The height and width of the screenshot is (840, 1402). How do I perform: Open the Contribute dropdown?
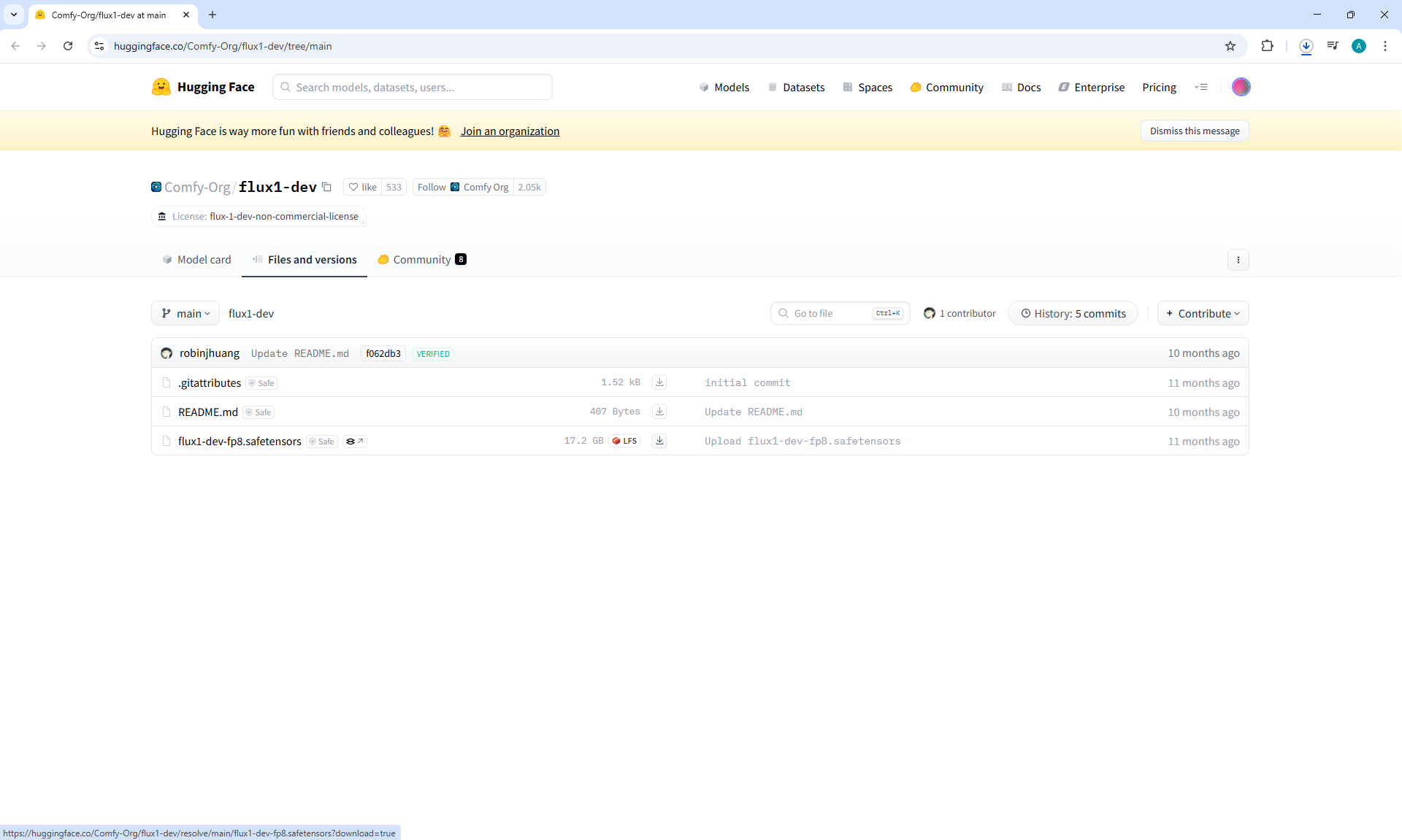point(1203,313)
